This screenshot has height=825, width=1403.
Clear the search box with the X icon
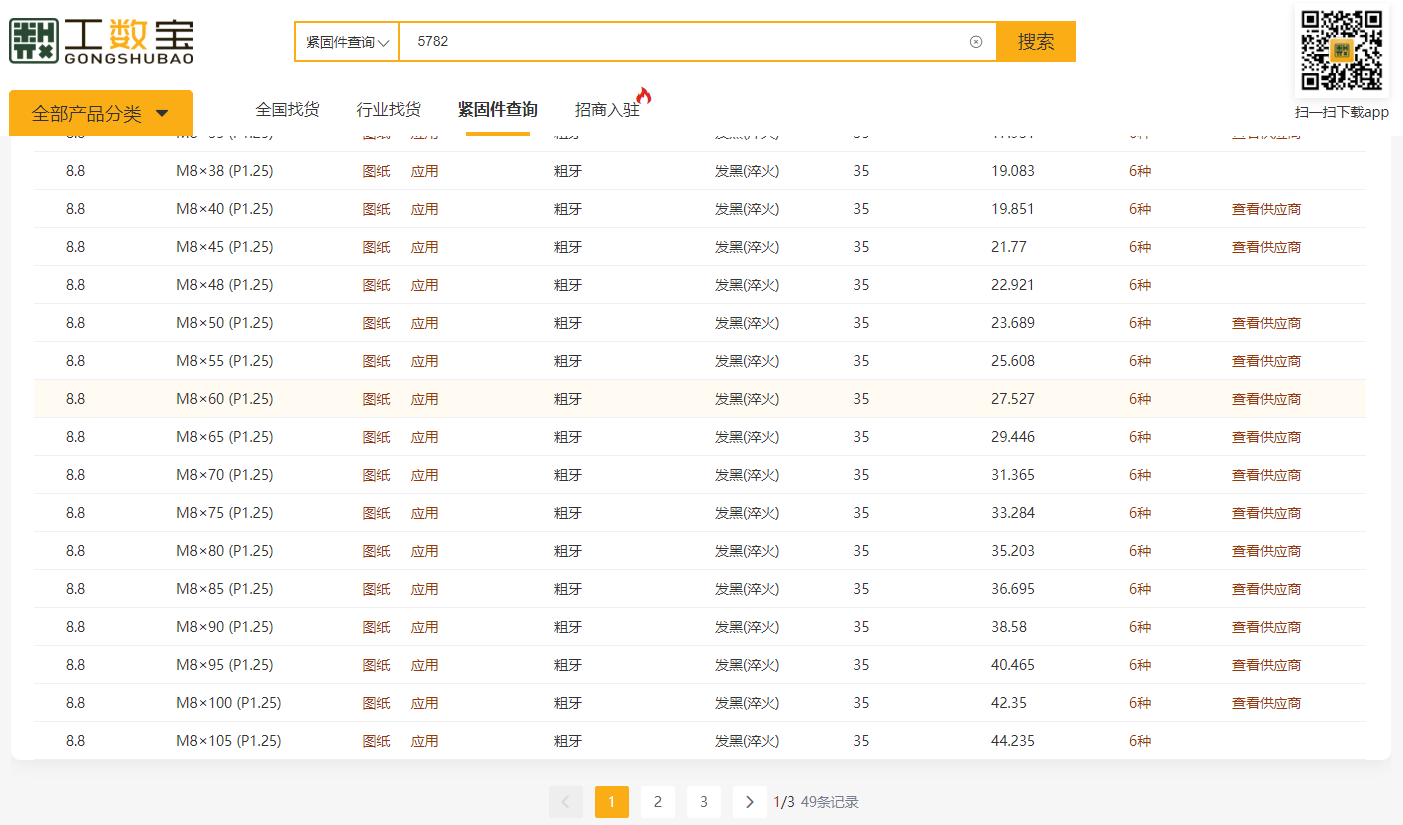click(x=976, y=42)
